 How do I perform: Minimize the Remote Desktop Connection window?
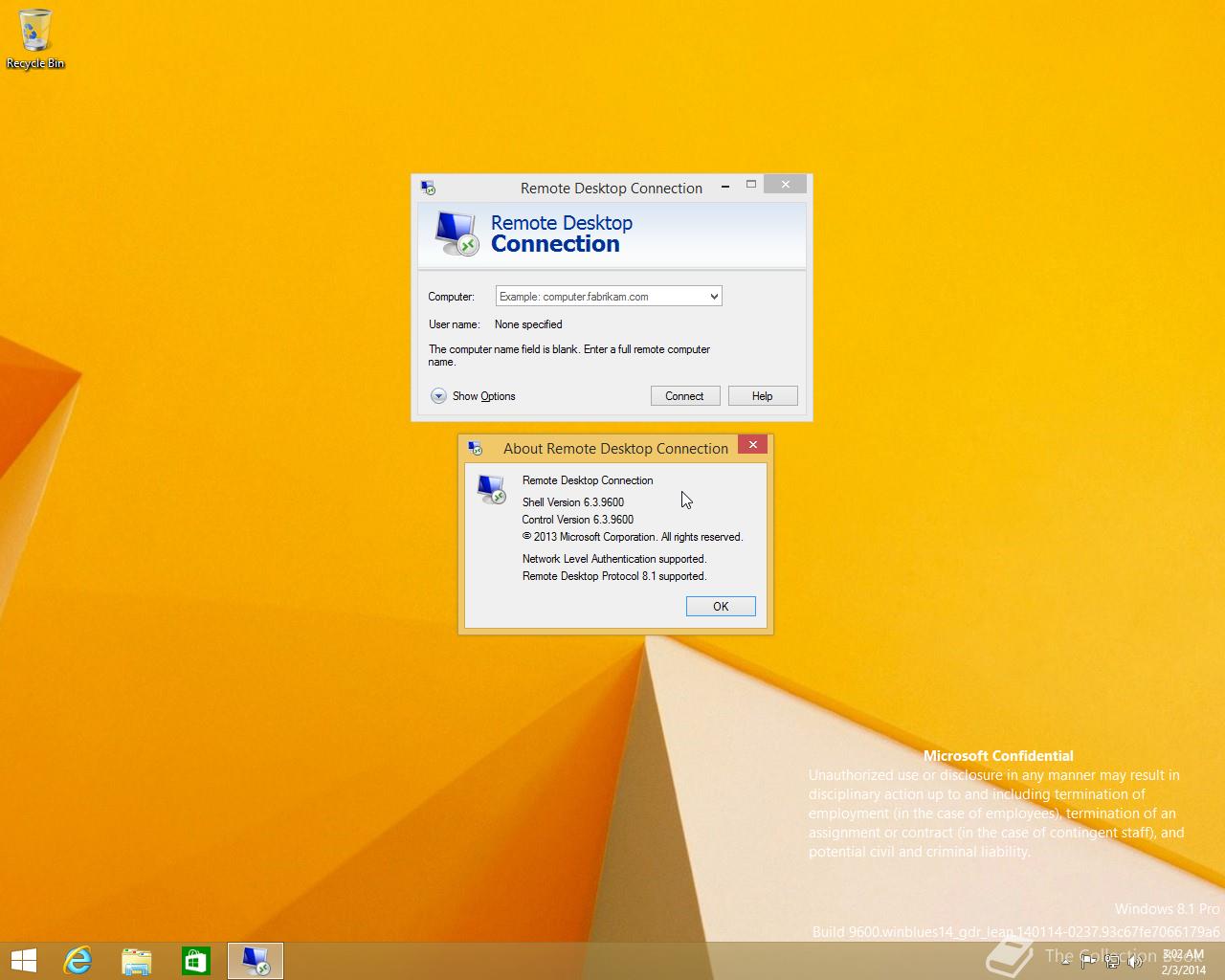[x=725, y=186]
